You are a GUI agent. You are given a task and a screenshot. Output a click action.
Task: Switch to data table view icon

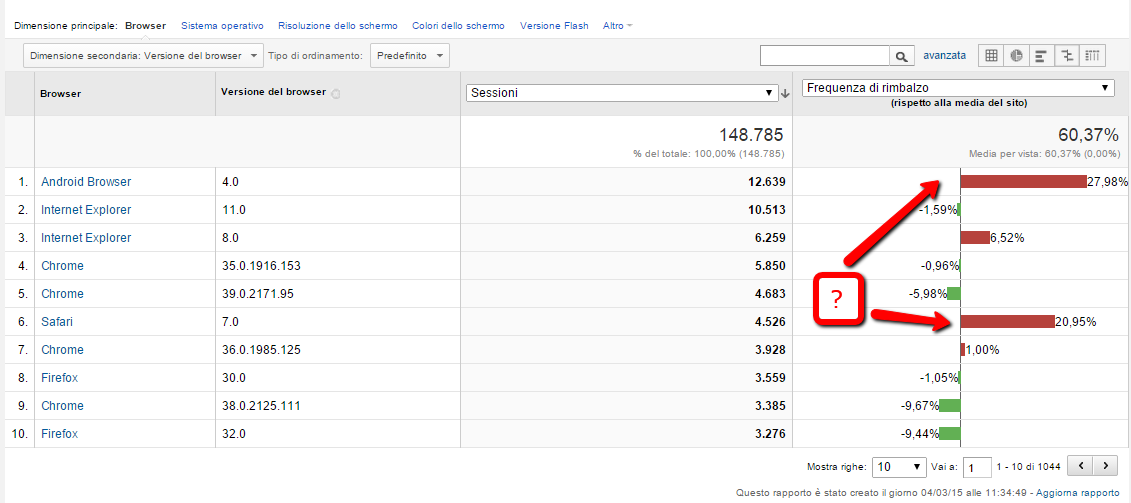click(x=992, y=56)
